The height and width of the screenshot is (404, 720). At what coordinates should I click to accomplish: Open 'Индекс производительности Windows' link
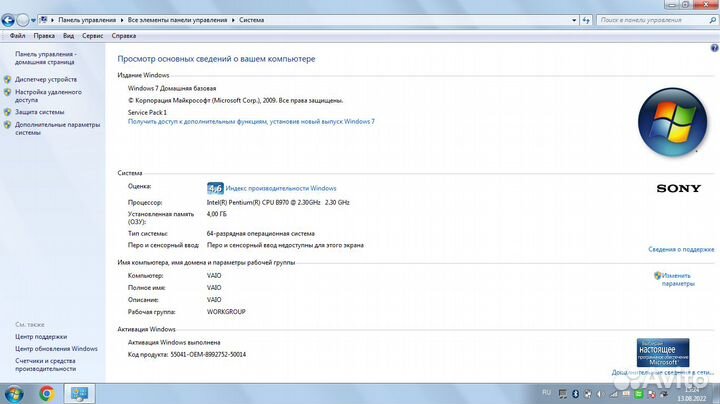[281, 188]
